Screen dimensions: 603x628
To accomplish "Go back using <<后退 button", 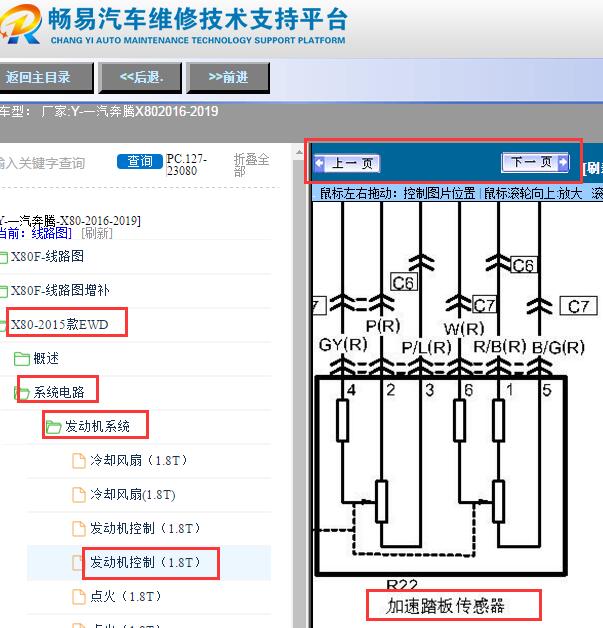I will click(x=140, y=77).
